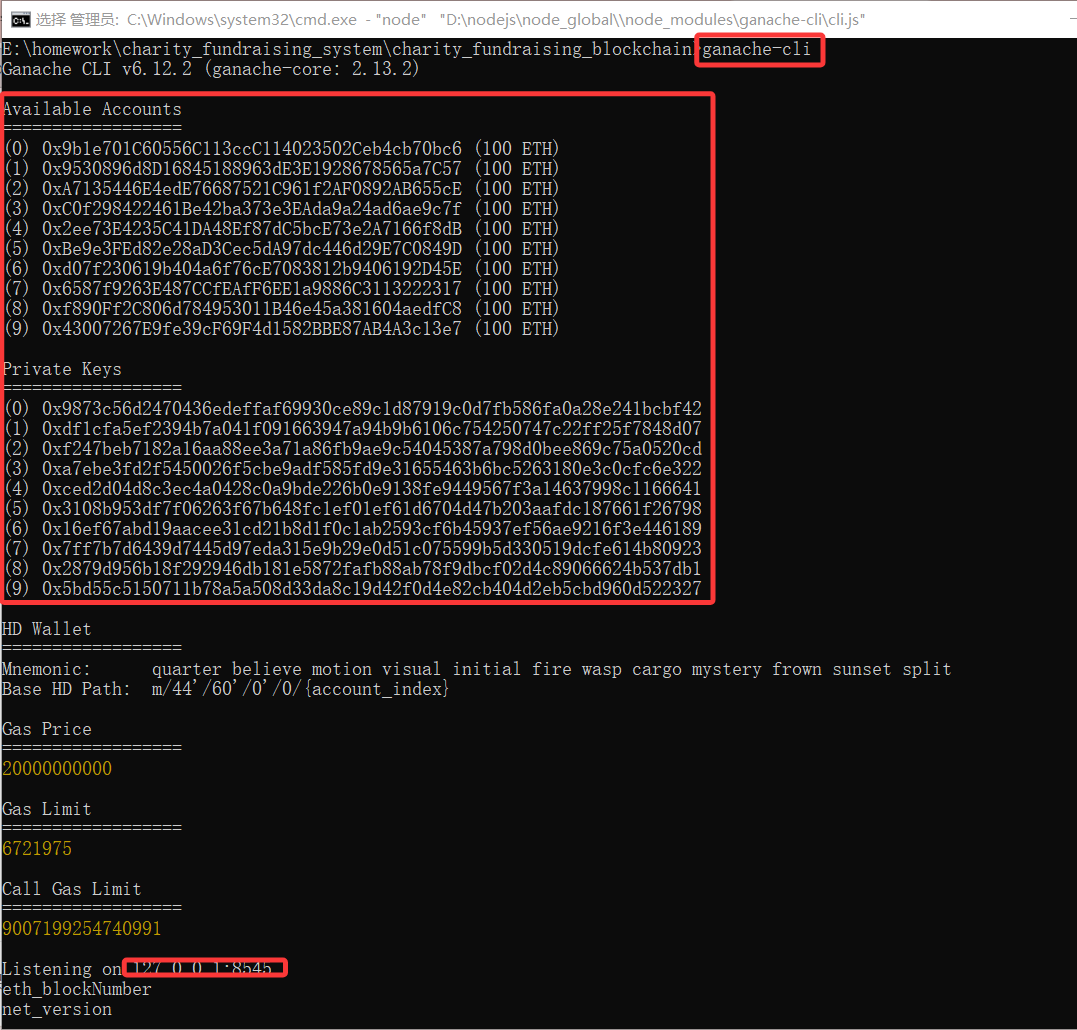The image size is (1077, 1030).
Task: Select account (9) address 0x43007267…
Action: point(251,329)
